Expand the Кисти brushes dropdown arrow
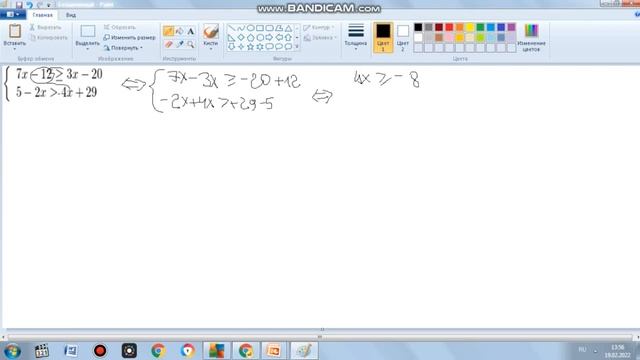Viewport: 640px width, 360px height. click(x=211, y=49)
